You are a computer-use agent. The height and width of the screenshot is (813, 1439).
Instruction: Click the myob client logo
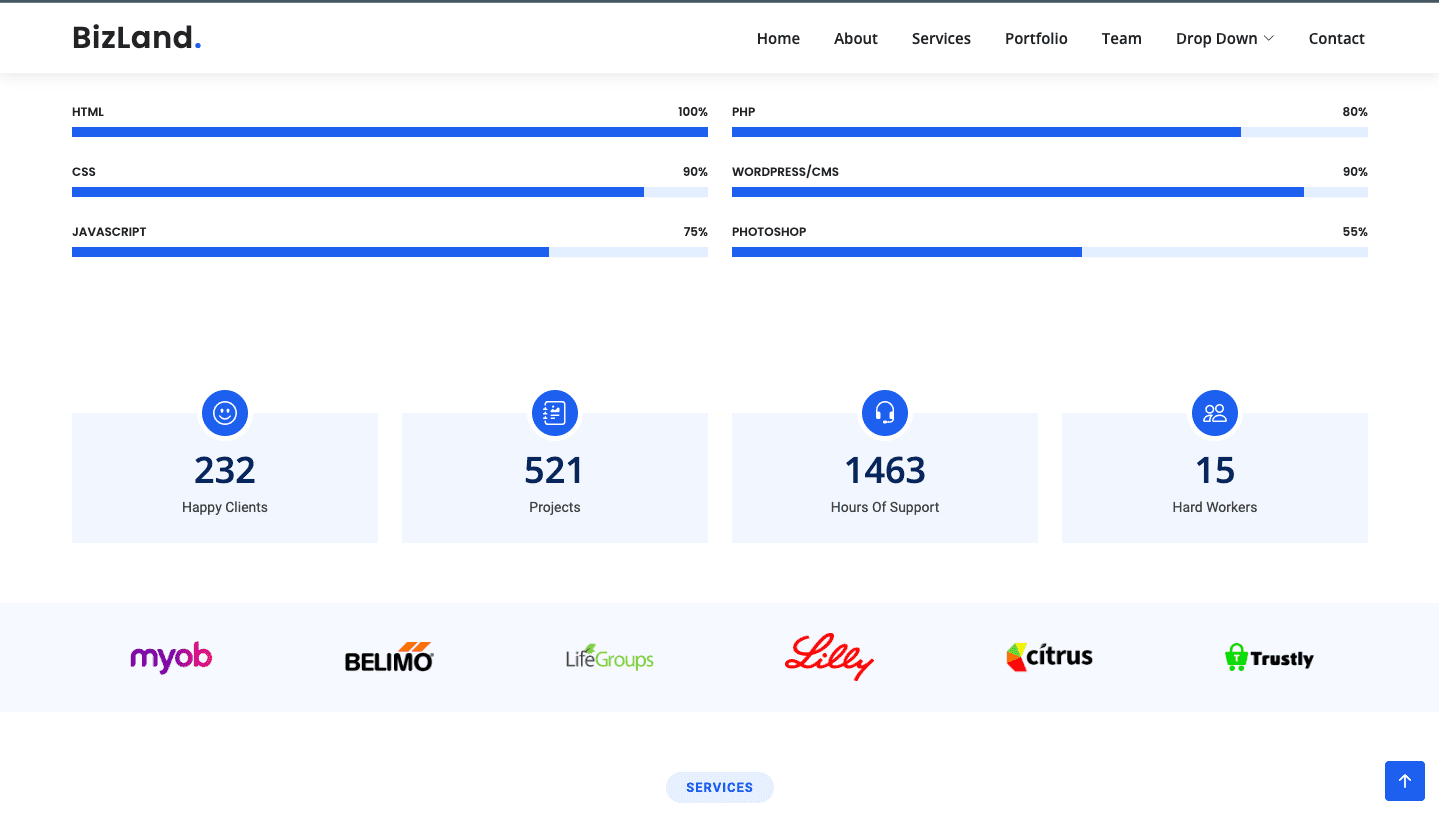point(171,658)
